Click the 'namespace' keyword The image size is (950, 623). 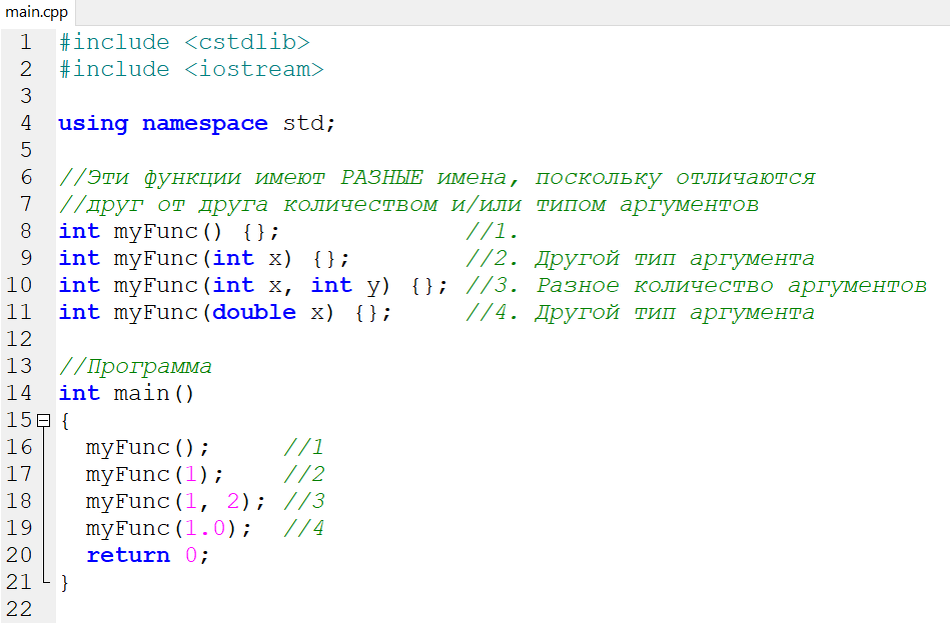point(205,124)
